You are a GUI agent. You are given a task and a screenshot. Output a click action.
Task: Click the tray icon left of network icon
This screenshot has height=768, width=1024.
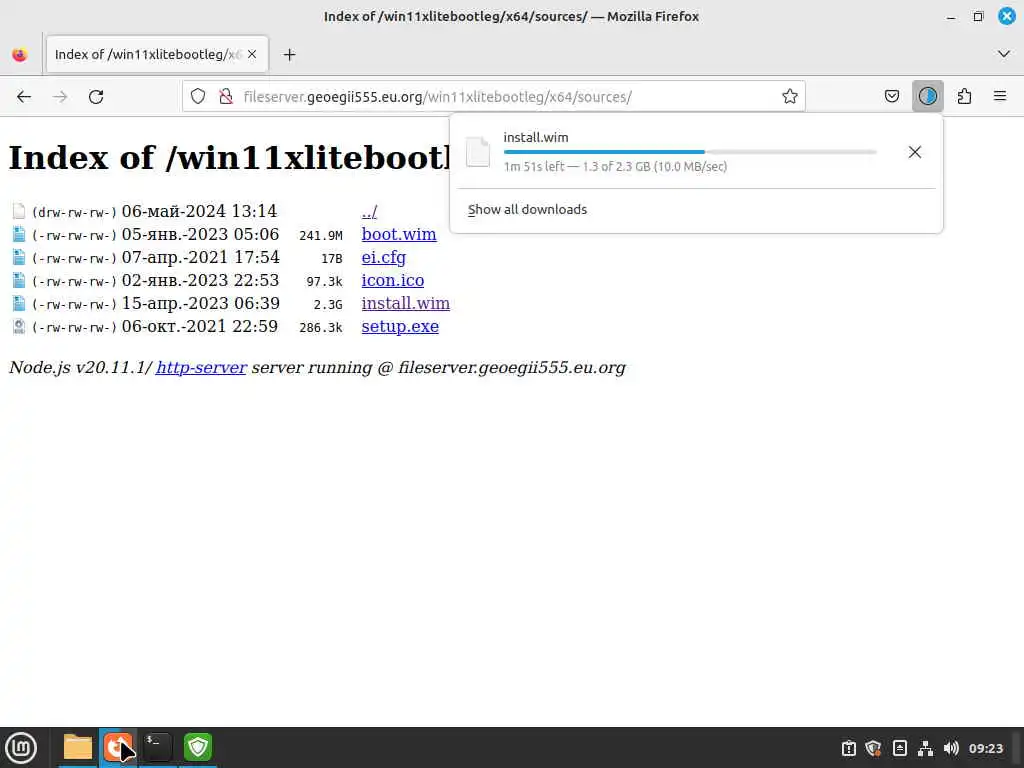click(x=900, y=748)
